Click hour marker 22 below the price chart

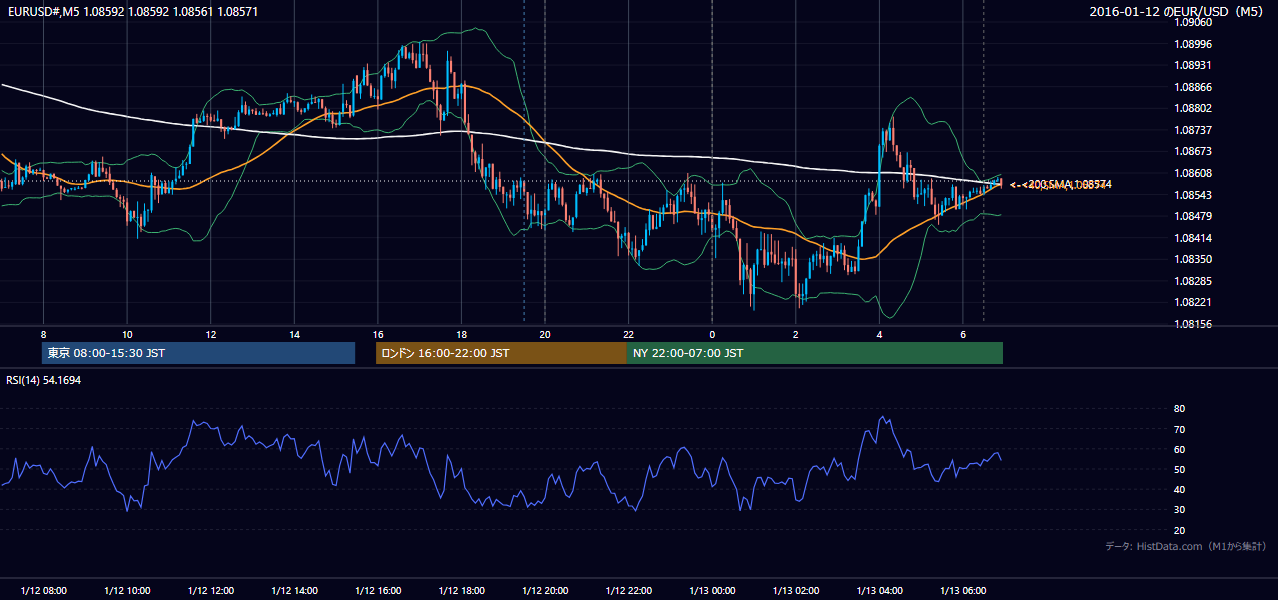pos(629,334)
